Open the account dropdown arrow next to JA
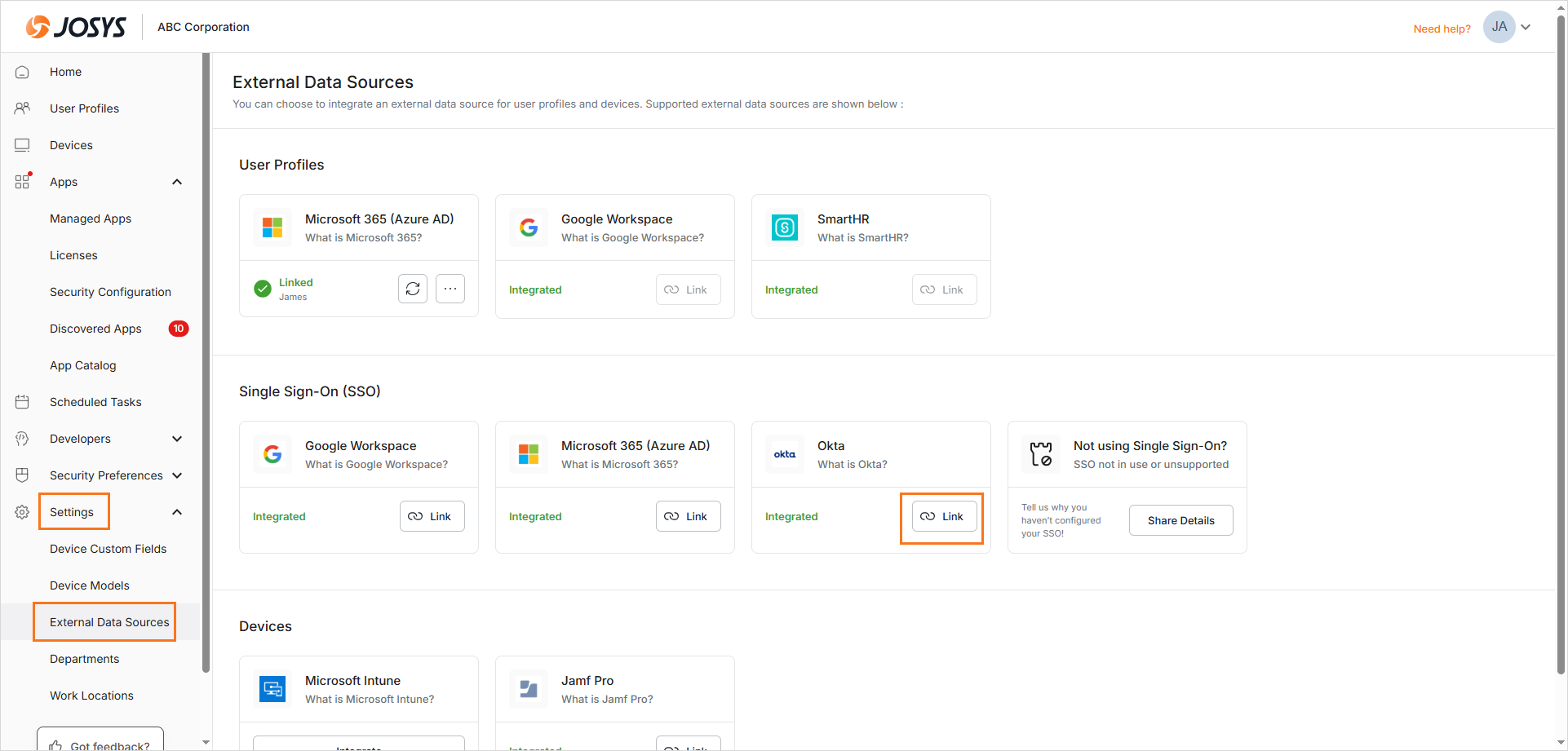1568x751 pixels. (x=1526, y=27)
